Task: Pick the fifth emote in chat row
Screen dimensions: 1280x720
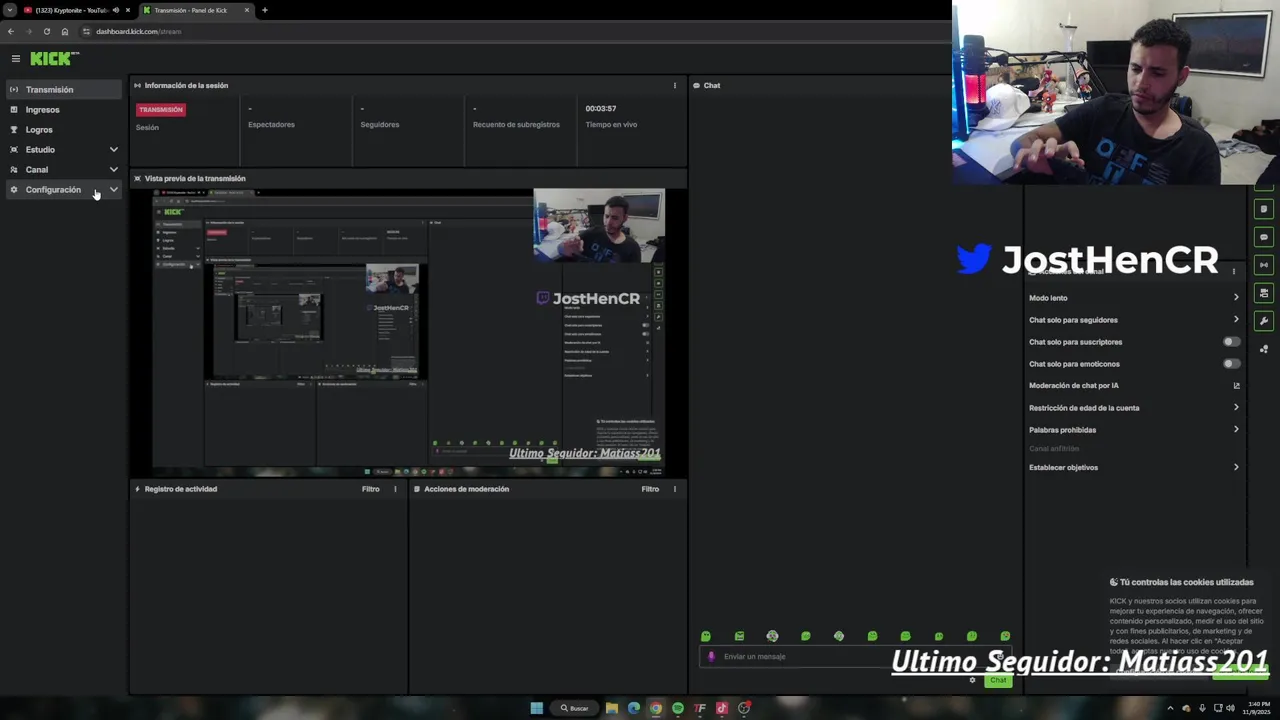Action: coord(839,636)
